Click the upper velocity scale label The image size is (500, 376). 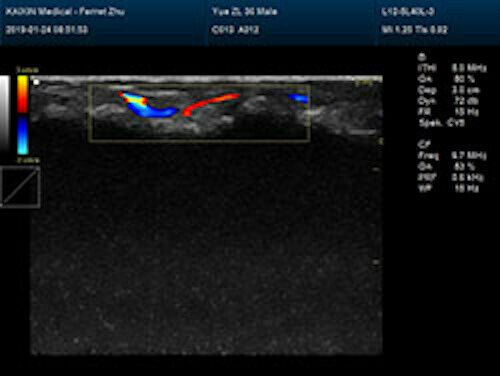click(28, 70)
